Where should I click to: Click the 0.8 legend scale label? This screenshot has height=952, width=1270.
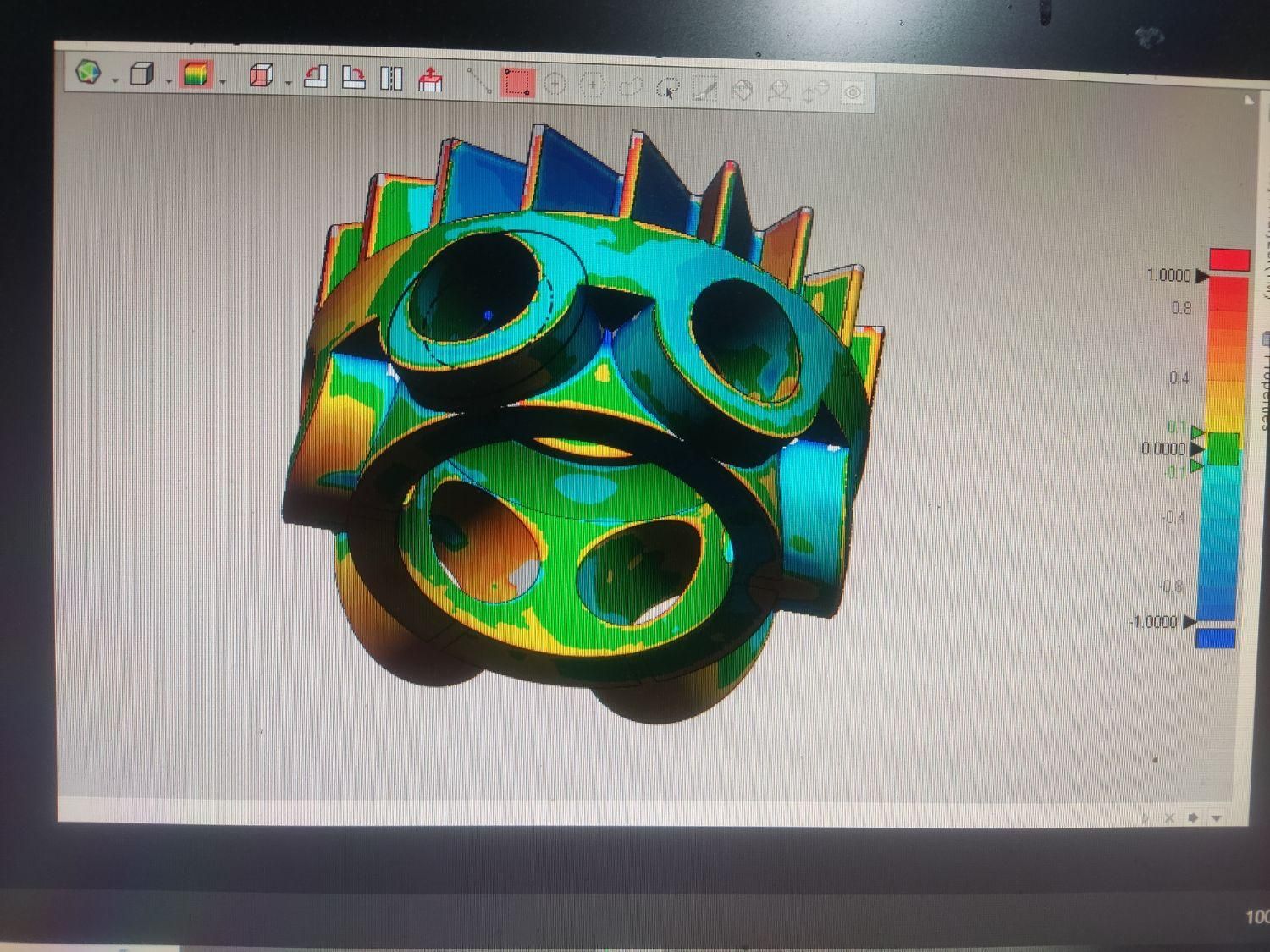(1181, 308)
